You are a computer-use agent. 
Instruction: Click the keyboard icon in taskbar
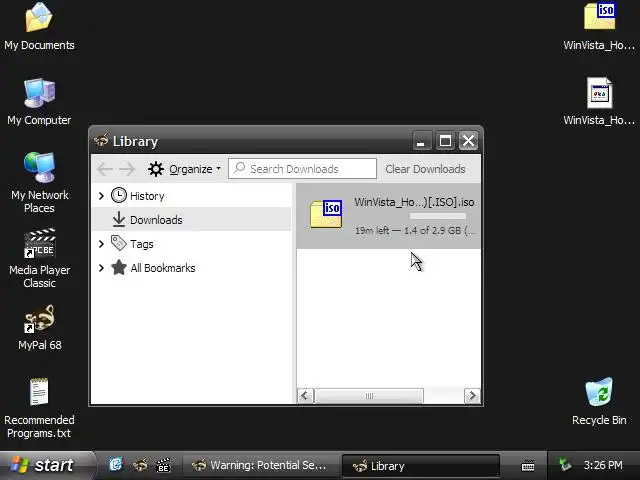click(x=528, y=465)
